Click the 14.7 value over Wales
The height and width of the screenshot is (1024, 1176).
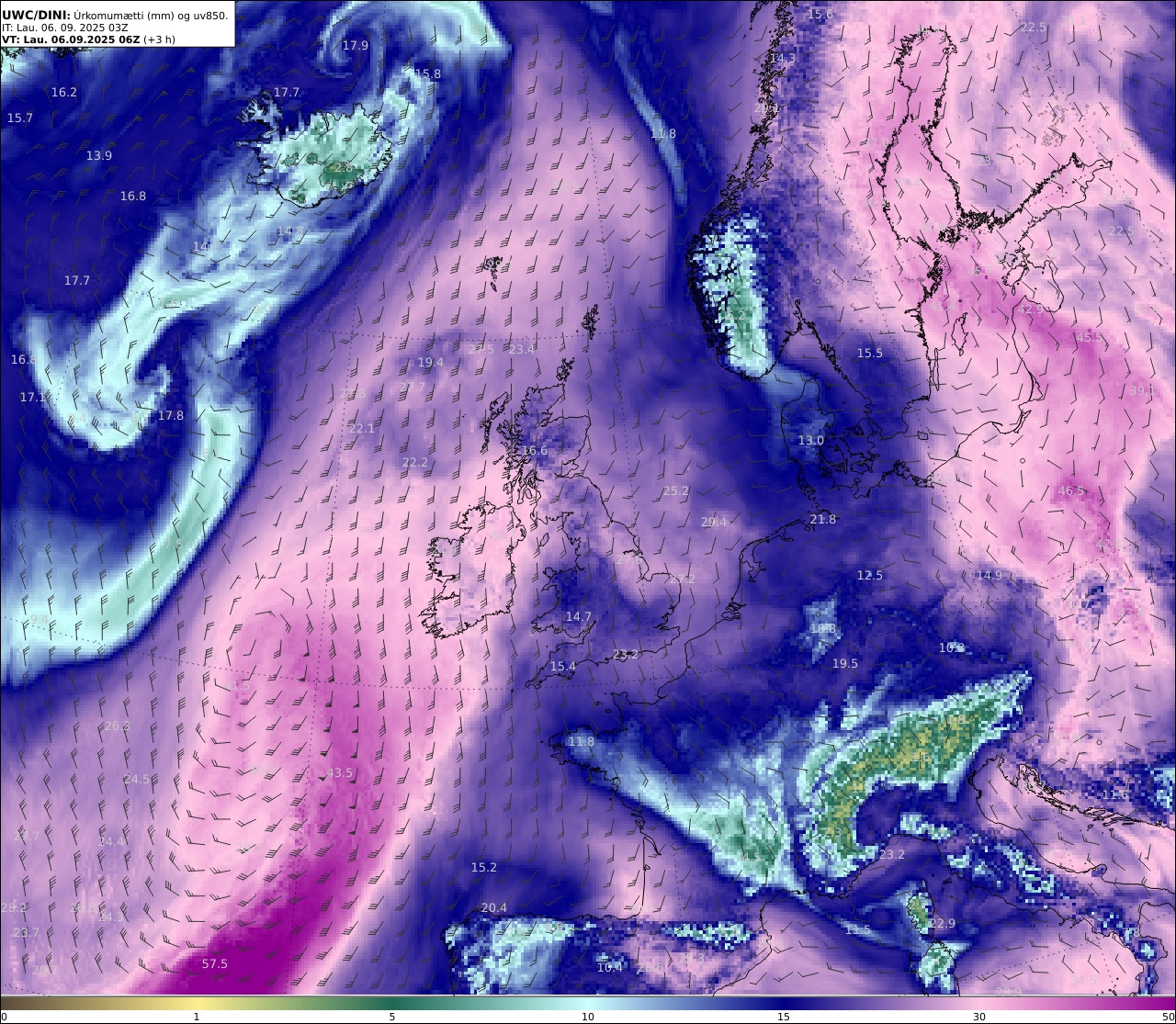coord(578,616)
